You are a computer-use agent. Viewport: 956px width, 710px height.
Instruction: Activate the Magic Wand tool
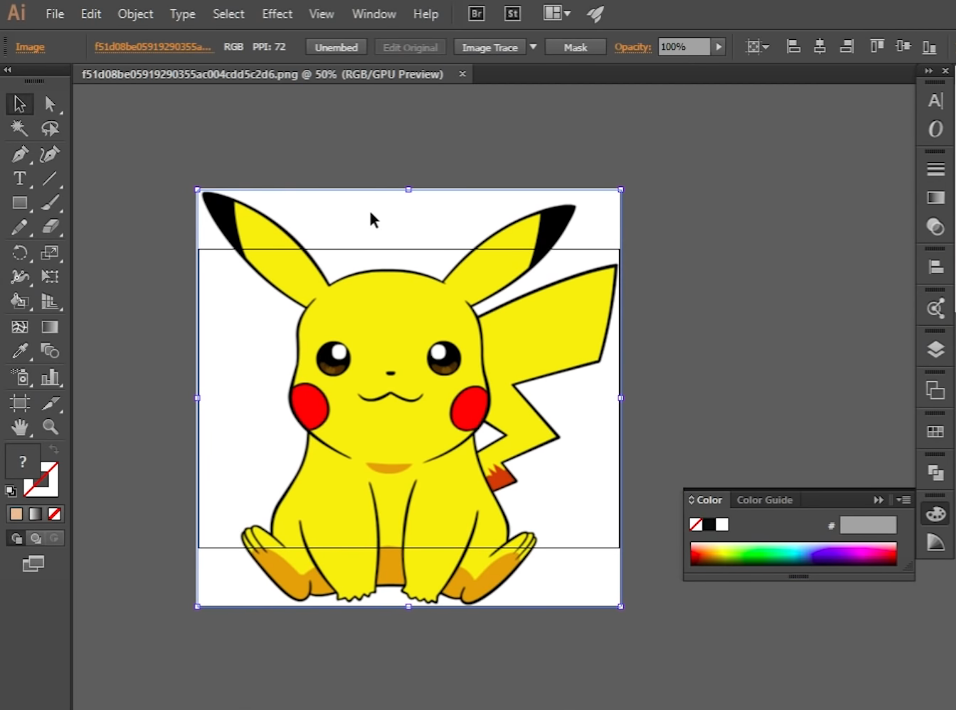[x=20, y=129]
